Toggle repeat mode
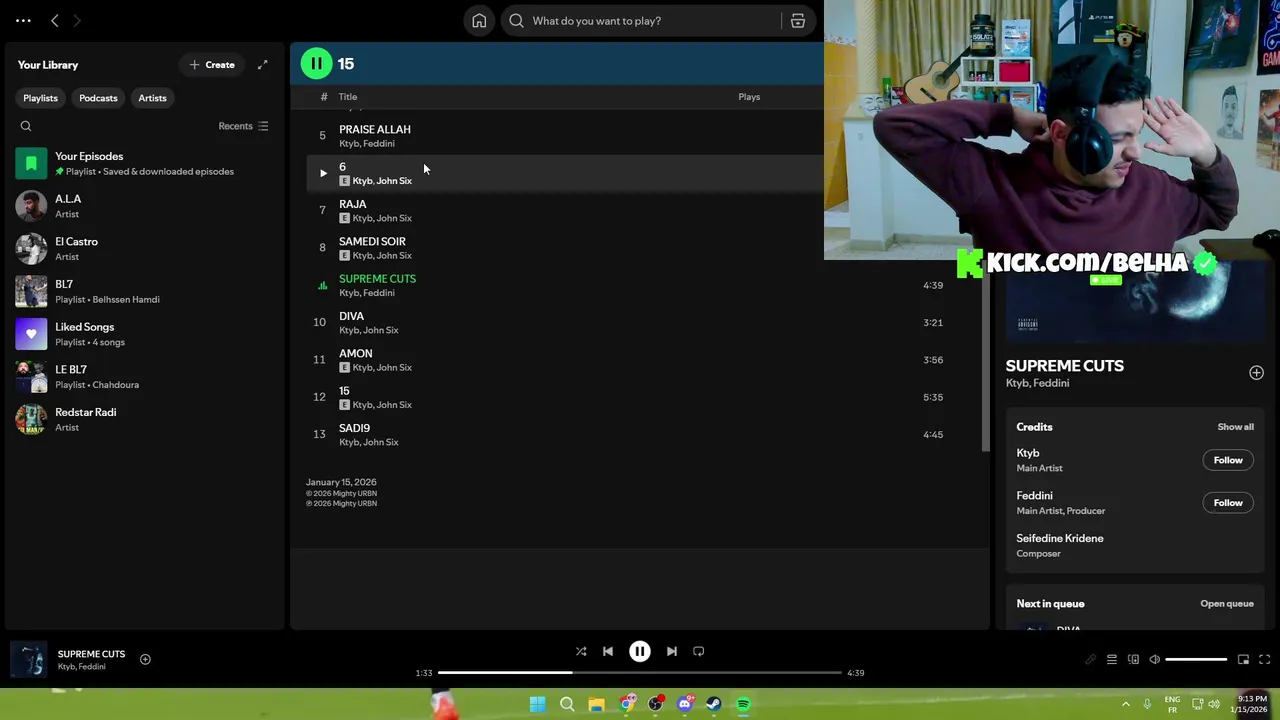Image resolution: width=1280 pixels, height=720 pixels. tap(699, 651)
